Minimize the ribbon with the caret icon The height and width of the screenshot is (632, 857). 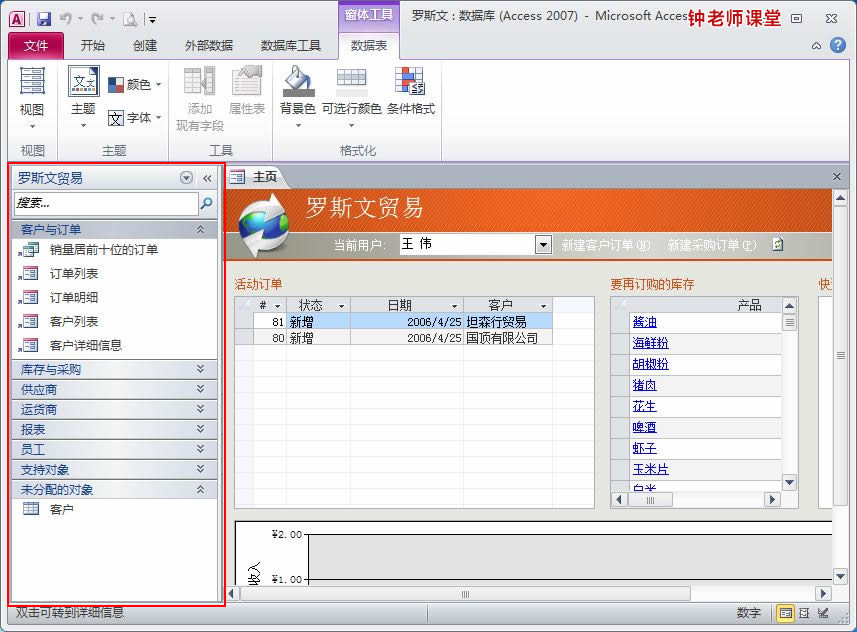pyautogui.click(x=816, y=45)
